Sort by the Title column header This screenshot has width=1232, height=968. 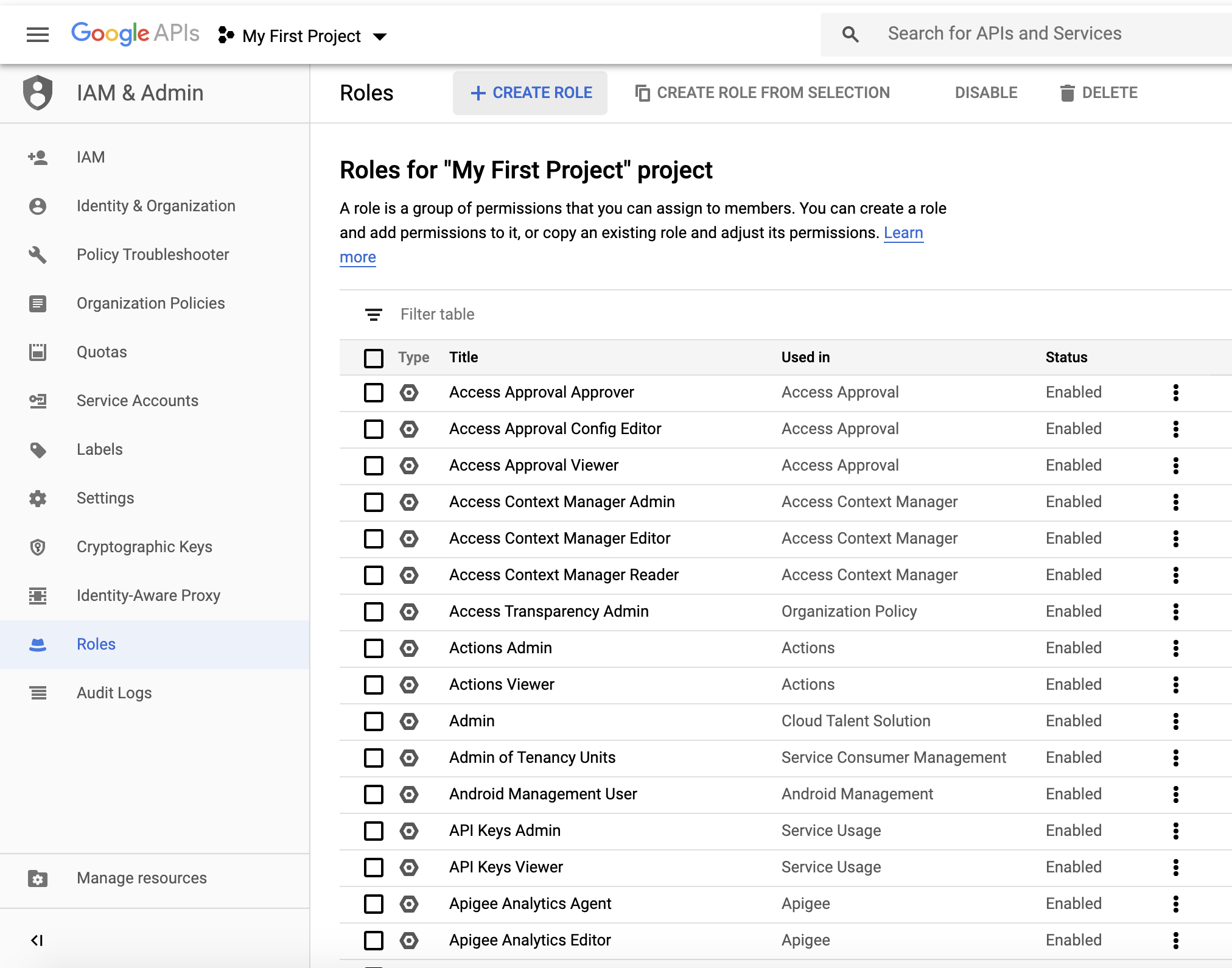tap(464, 358)
